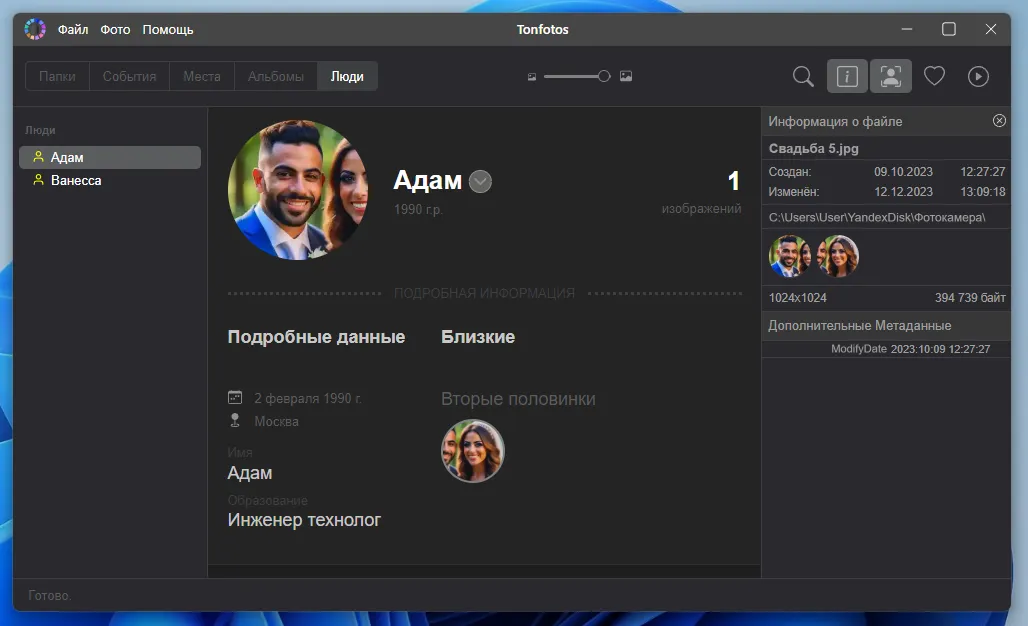
Task: Adjust the thumbnail size slider
Action: (x=604, y=75)
